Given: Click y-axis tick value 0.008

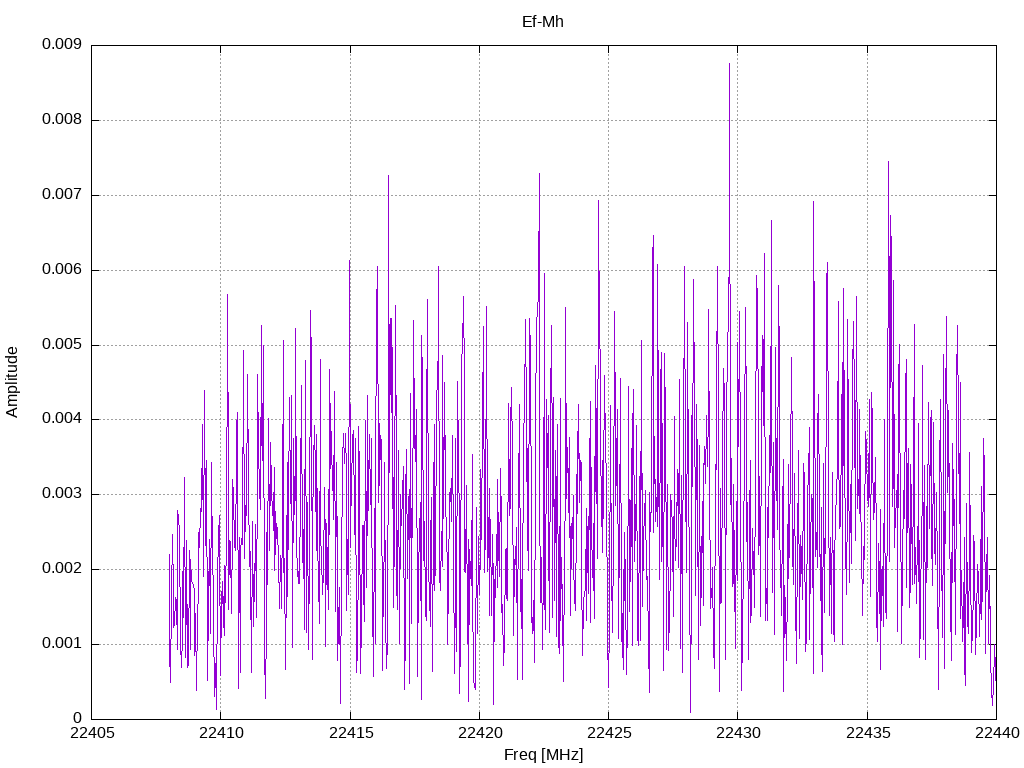Looking at the screenshot, I should 62,120.
